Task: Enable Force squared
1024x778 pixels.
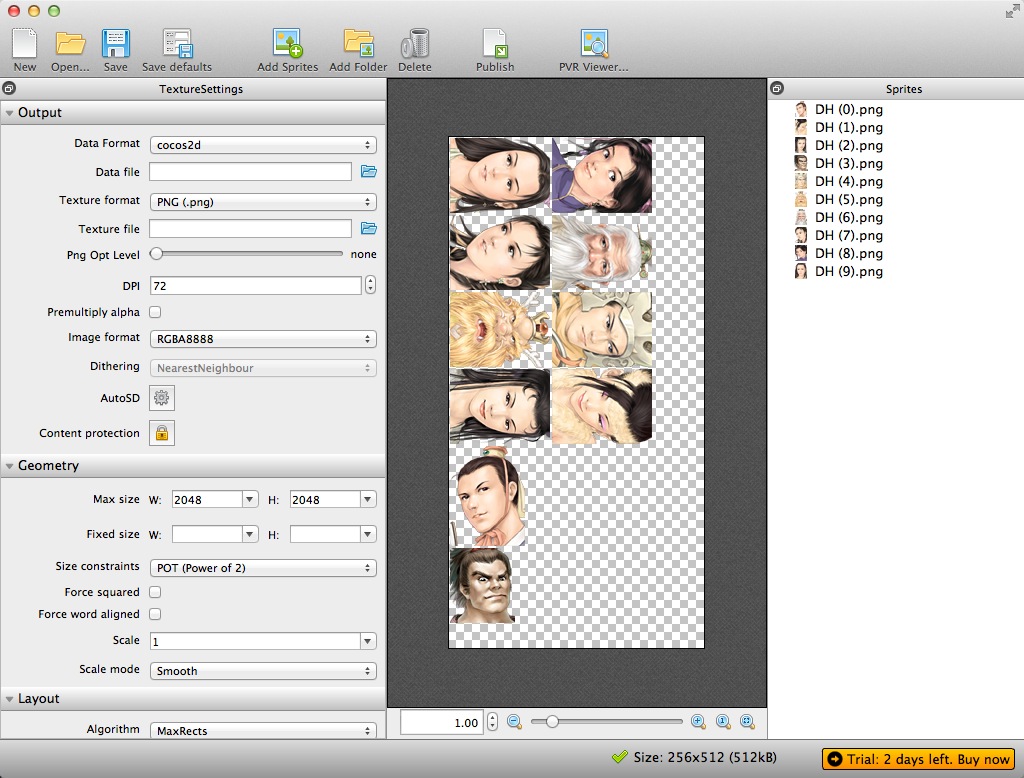Action: point(155,592)
